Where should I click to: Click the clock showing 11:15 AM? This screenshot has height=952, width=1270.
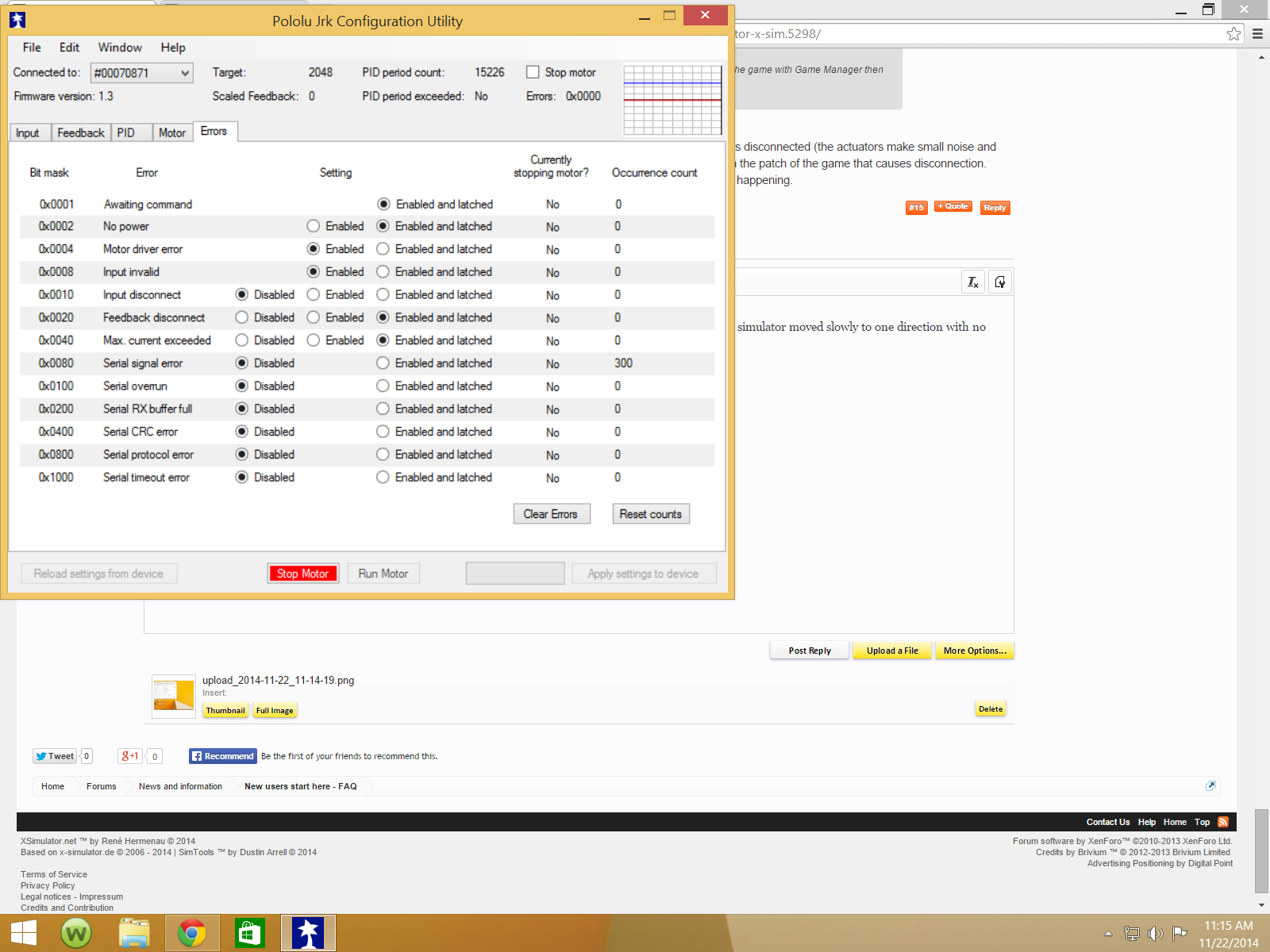pyautogui.click(x=1229, y=926)
